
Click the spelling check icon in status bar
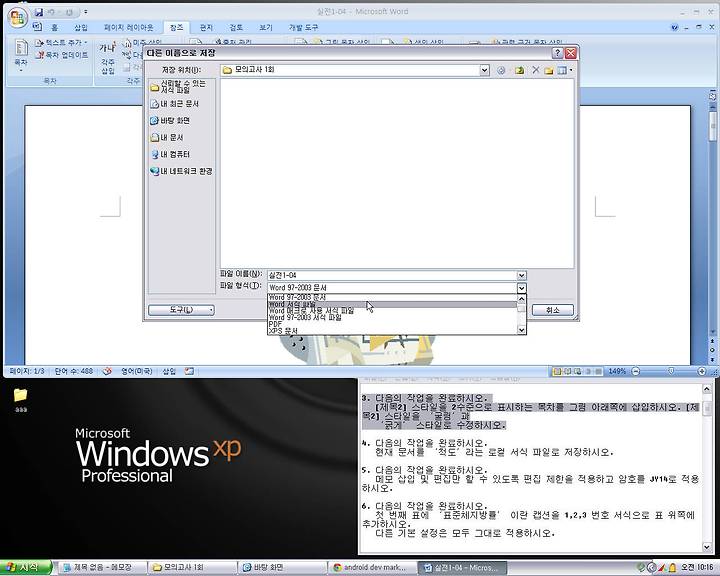pyautogui.click(x=107, y=371)
